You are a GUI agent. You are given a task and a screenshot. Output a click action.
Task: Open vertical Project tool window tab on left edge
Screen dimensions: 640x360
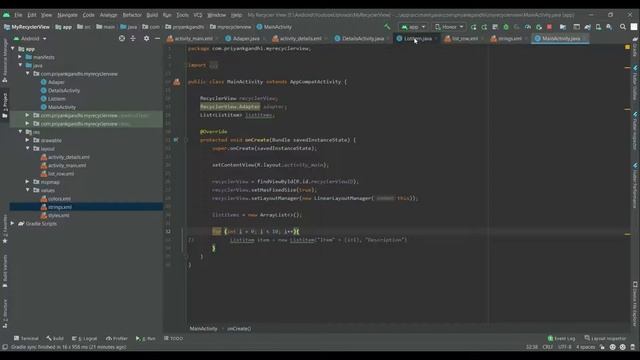click(5, 105)
